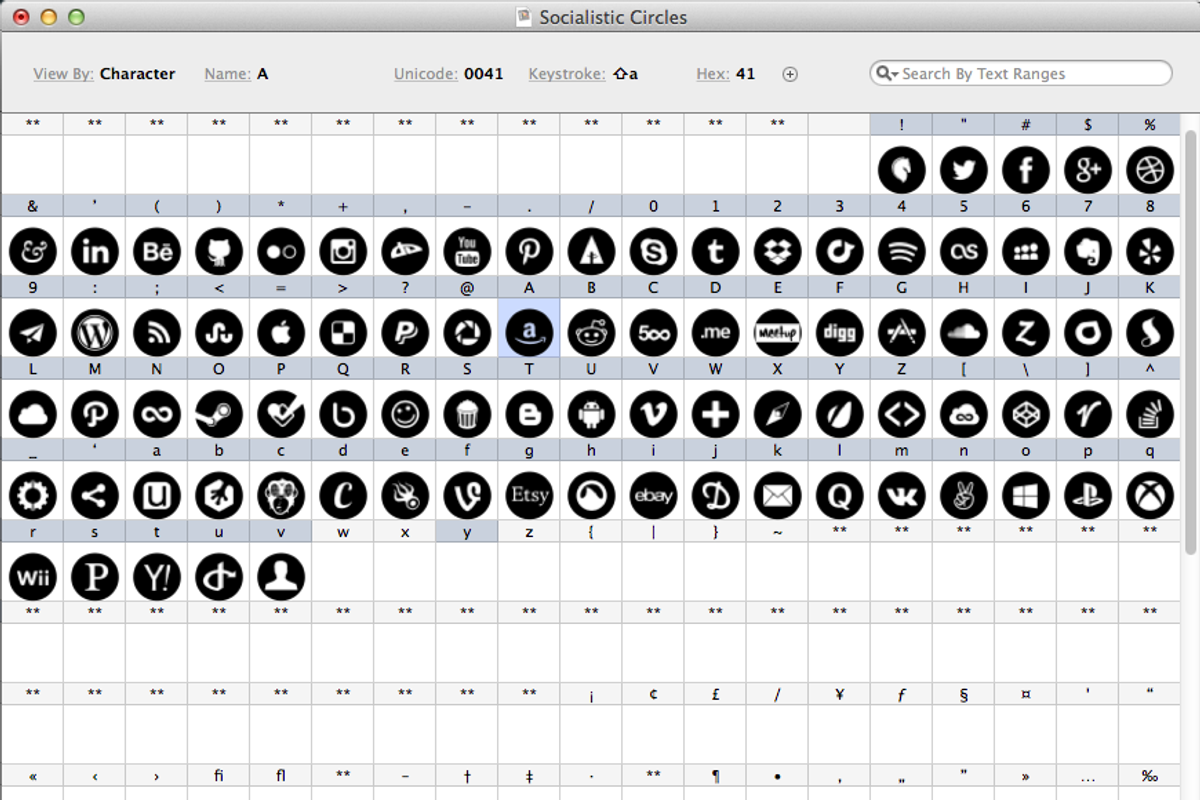1200x800 pixels.
Task: Select the Yahoo Y! glyph
Action: pos(157,576)
